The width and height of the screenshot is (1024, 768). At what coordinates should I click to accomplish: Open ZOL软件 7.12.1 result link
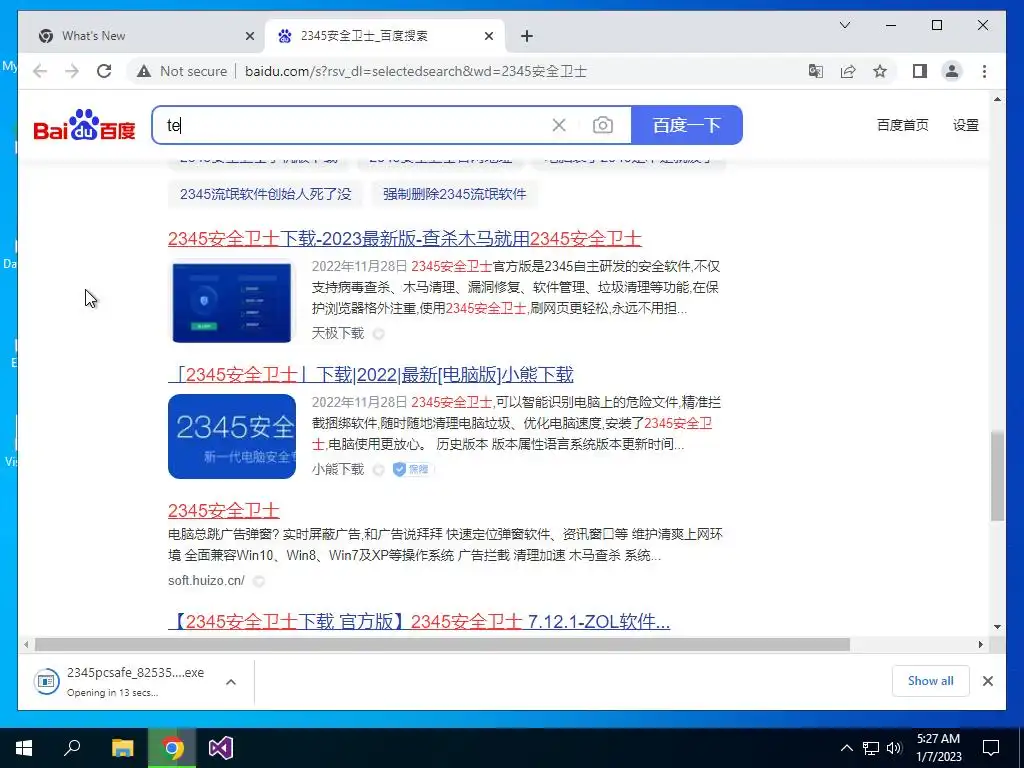(419, 621)
